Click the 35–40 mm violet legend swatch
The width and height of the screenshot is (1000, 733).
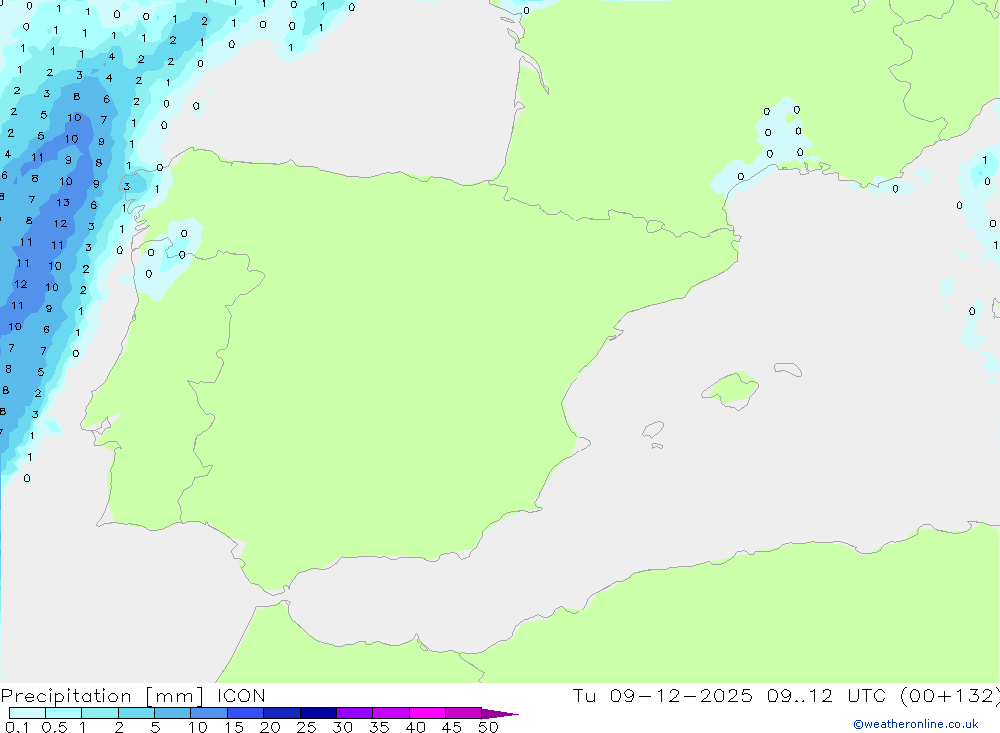[x=390, y=713]
